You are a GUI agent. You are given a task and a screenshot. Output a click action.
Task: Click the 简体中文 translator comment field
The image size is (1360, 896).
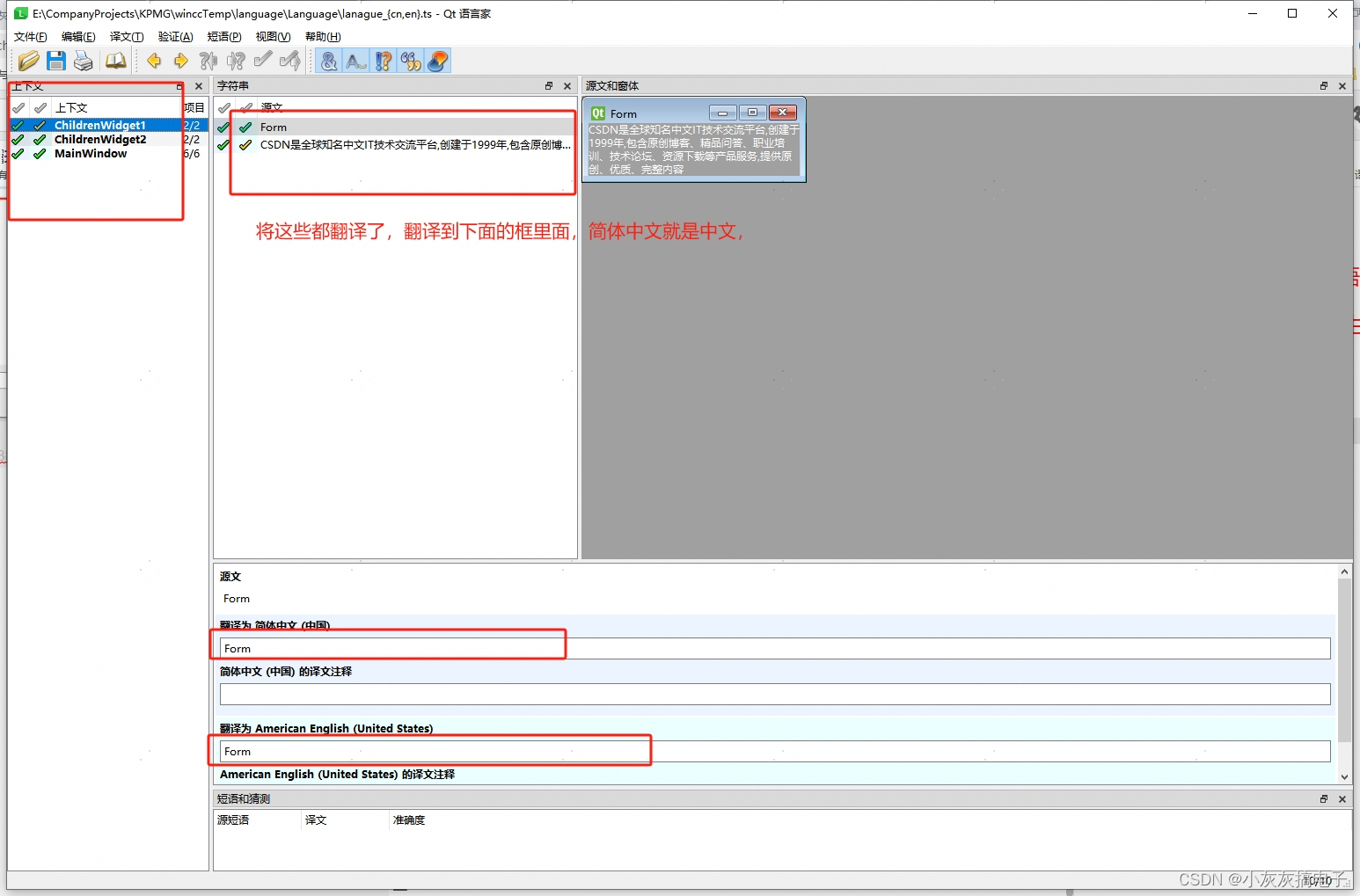click(775, 695)
